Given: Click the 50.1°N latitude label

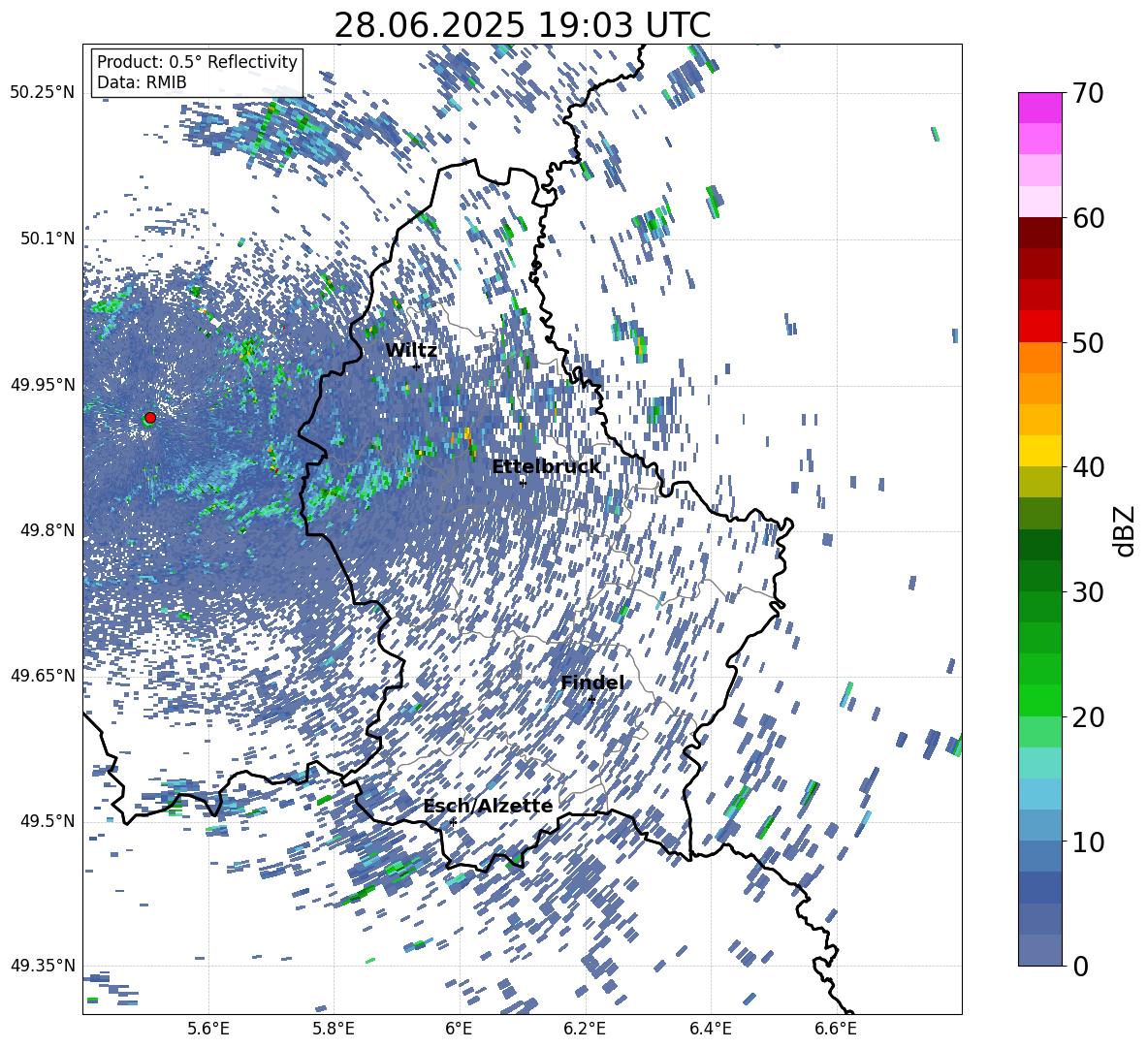Looking at the screenshot, I should [x=48, y=238].
